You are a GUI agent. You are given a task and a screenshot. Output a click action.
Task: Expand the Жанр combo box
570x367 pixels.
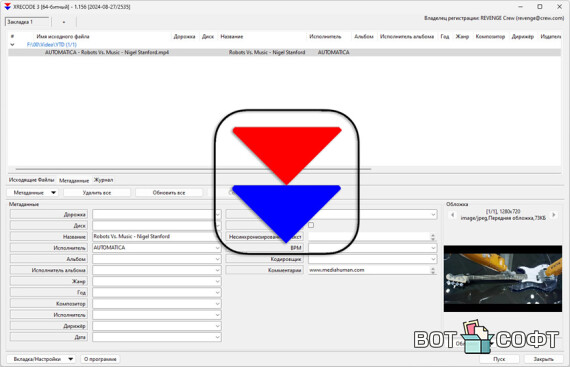coord(217,282)
